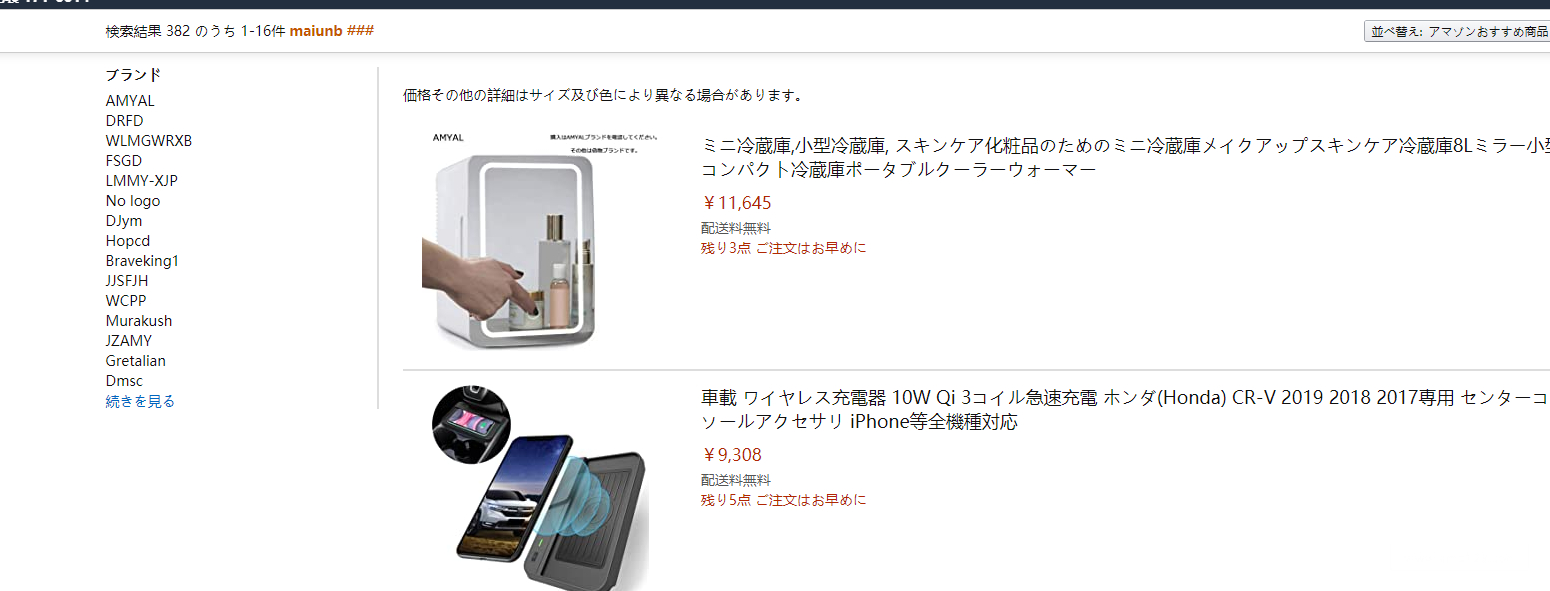Expand brand list with 続きを見る
Image resolution: width=1550 pixels, height=591 pixels.
coord(140,401)
